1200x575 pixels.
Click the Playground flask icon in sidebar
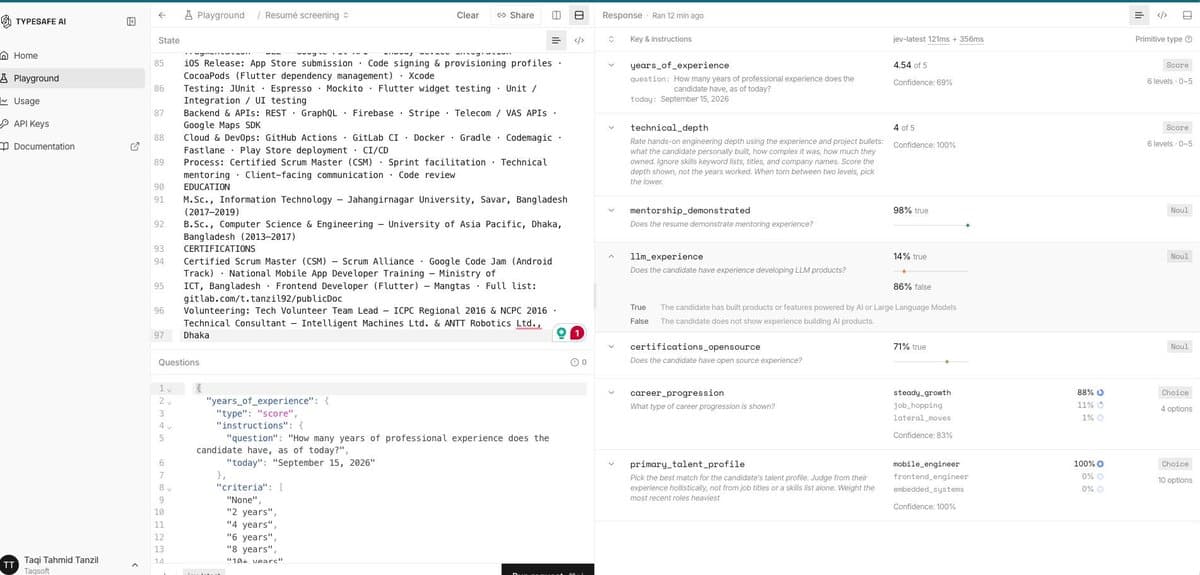click(5, 78)
